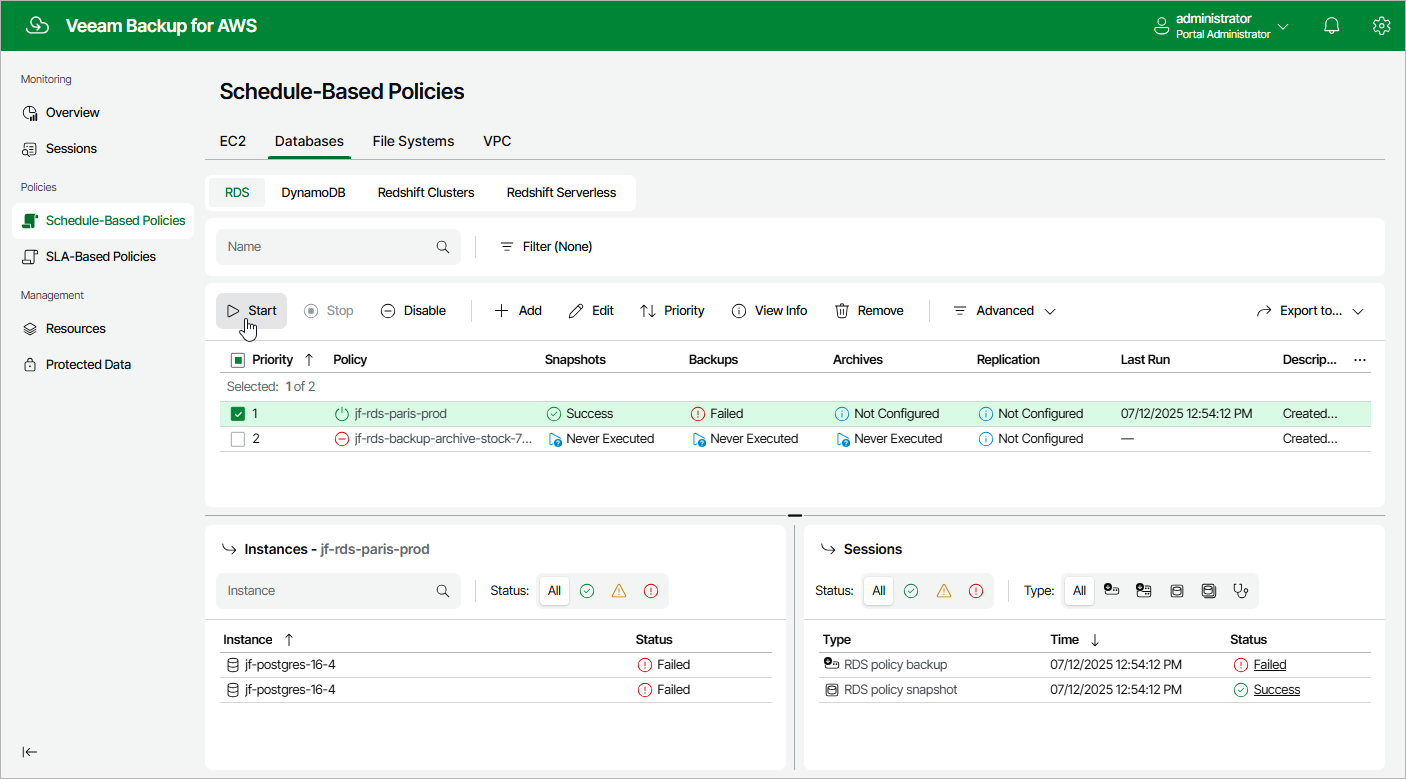Toggle the select-all policies checkbox

238,360
